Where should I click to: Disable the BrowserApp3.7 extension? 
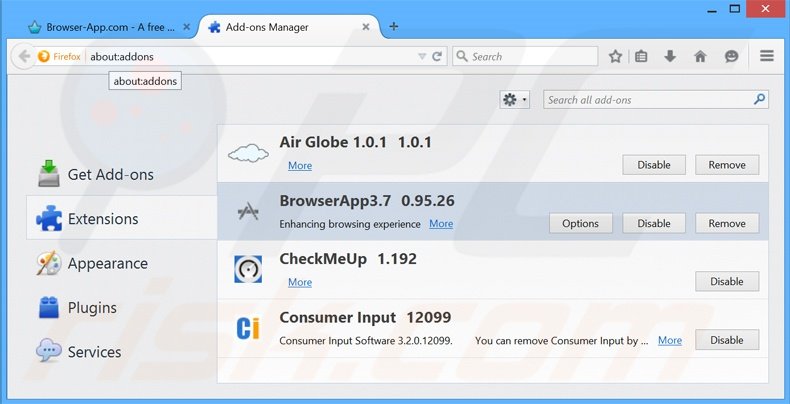click(x=654, y=223)
